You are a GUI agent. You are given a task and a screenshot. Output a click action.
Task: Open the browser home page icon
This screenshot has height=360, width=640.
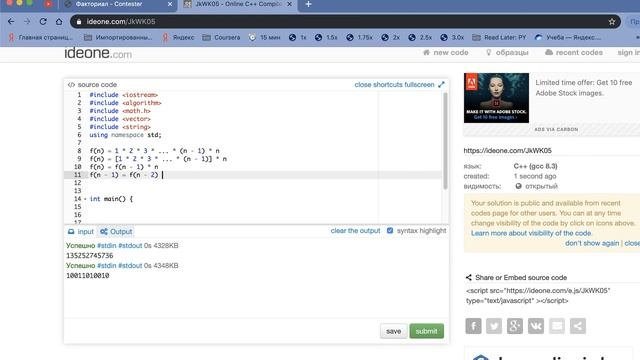click(x=59, y=22)
